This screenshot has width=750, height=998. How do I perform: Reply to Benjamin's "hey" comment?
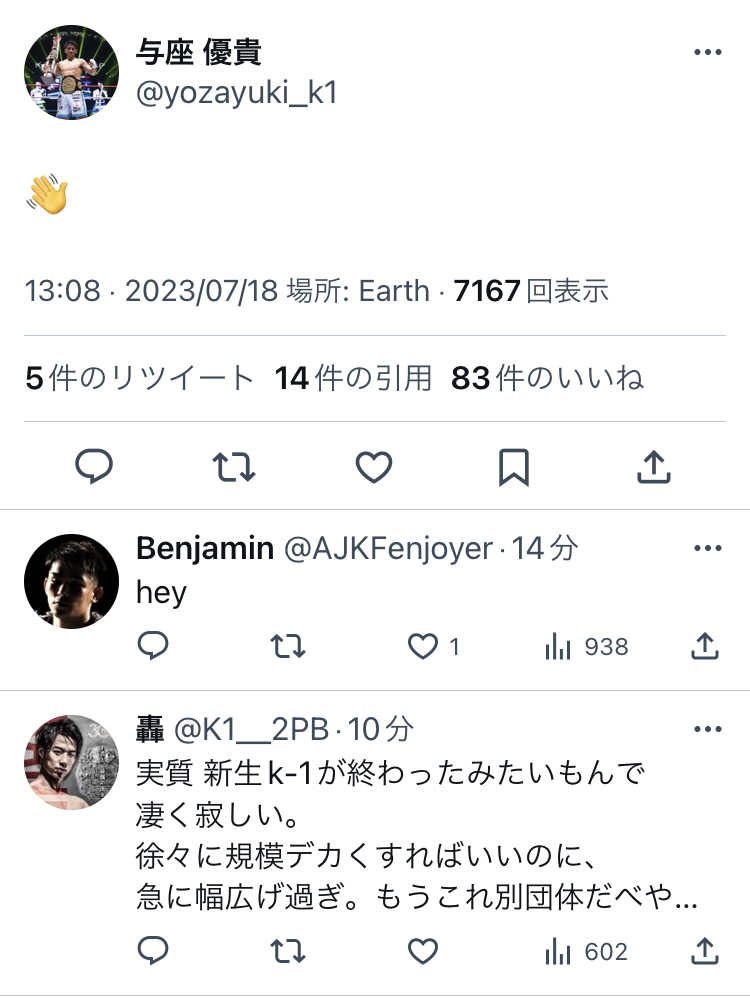tap(152, 647)
